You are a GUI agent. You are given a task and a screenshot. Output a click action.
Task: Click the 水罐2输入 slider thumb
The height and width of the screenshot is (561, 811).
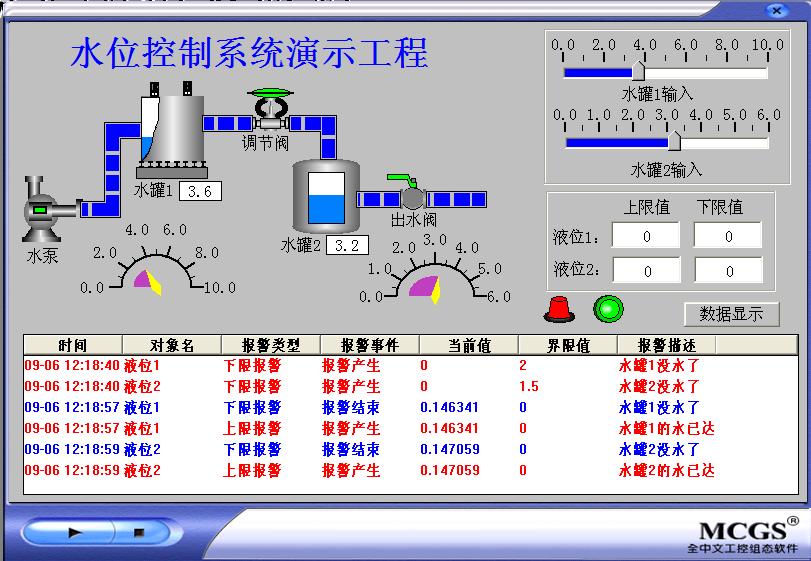[674, 141]
